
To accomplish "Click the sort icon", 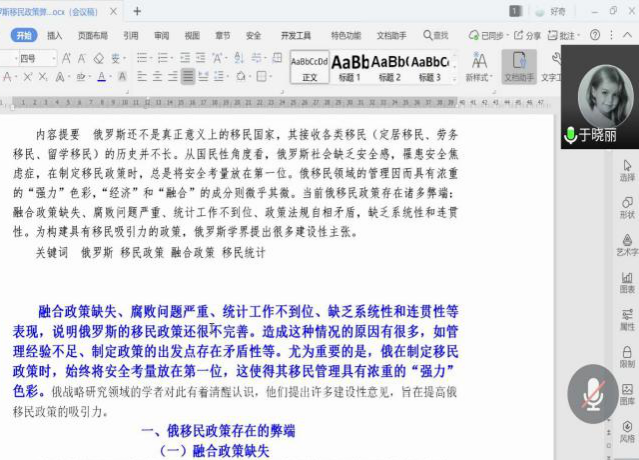I will tap(239, 58).
